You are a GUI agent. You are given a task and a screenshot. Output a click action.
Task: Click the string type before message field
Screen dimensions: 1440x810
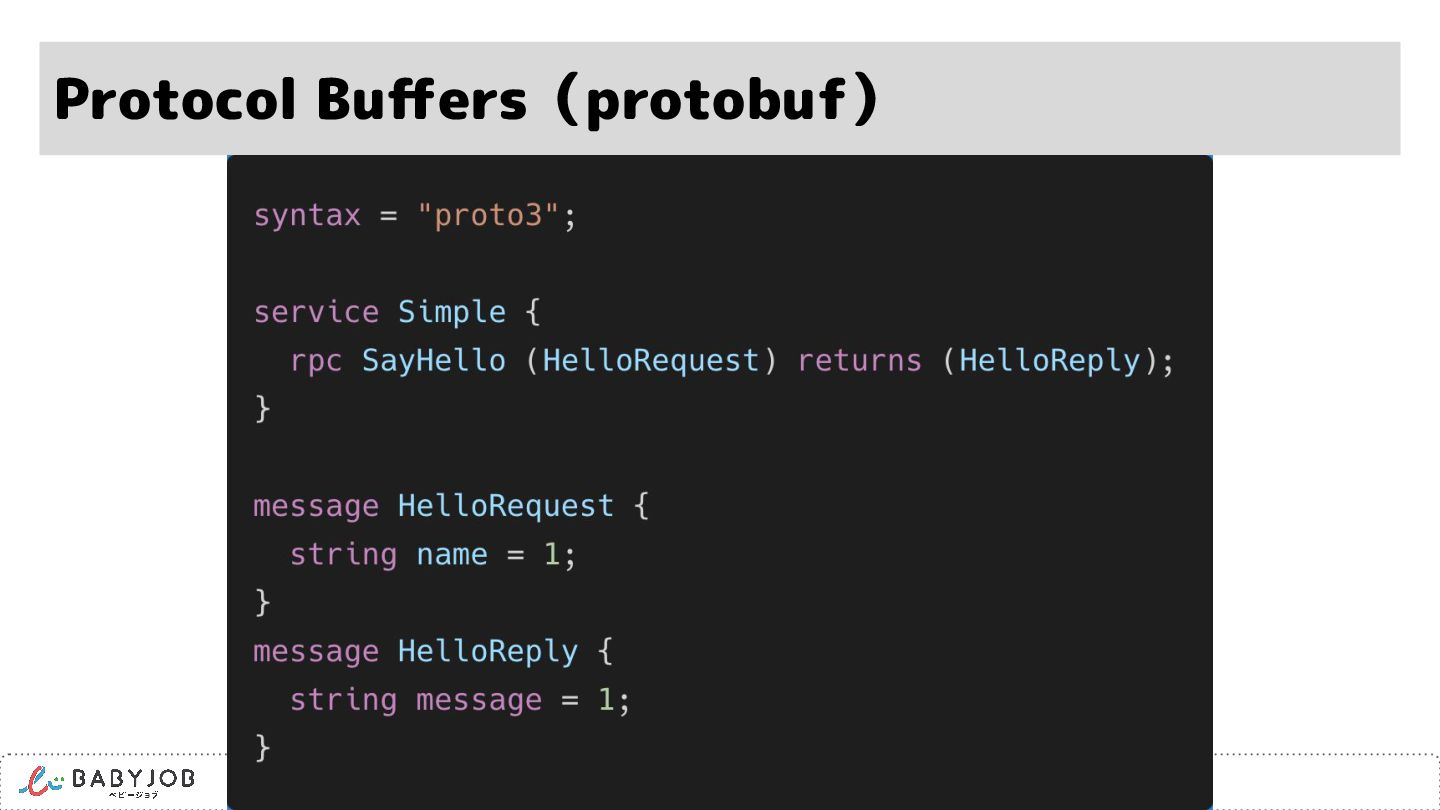click(x=343, y=700)
